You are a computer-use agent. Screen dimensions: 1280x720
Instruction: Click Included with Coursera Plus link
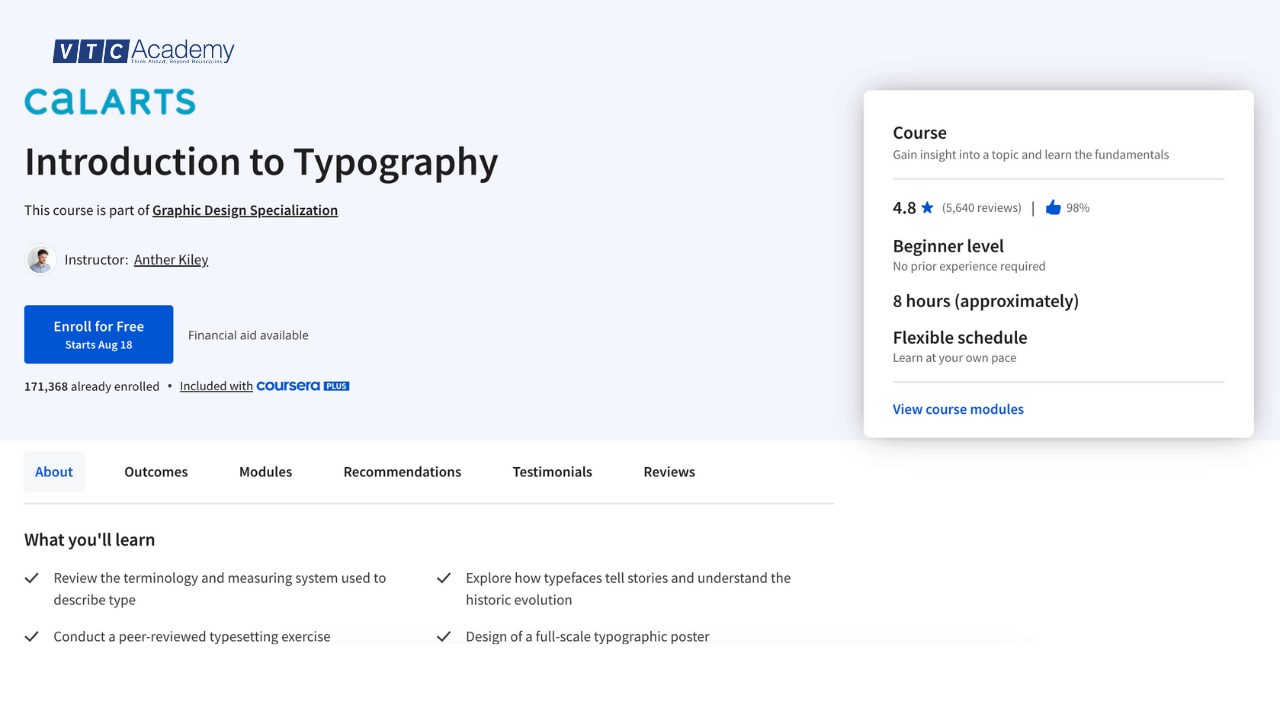coord(216,385)
